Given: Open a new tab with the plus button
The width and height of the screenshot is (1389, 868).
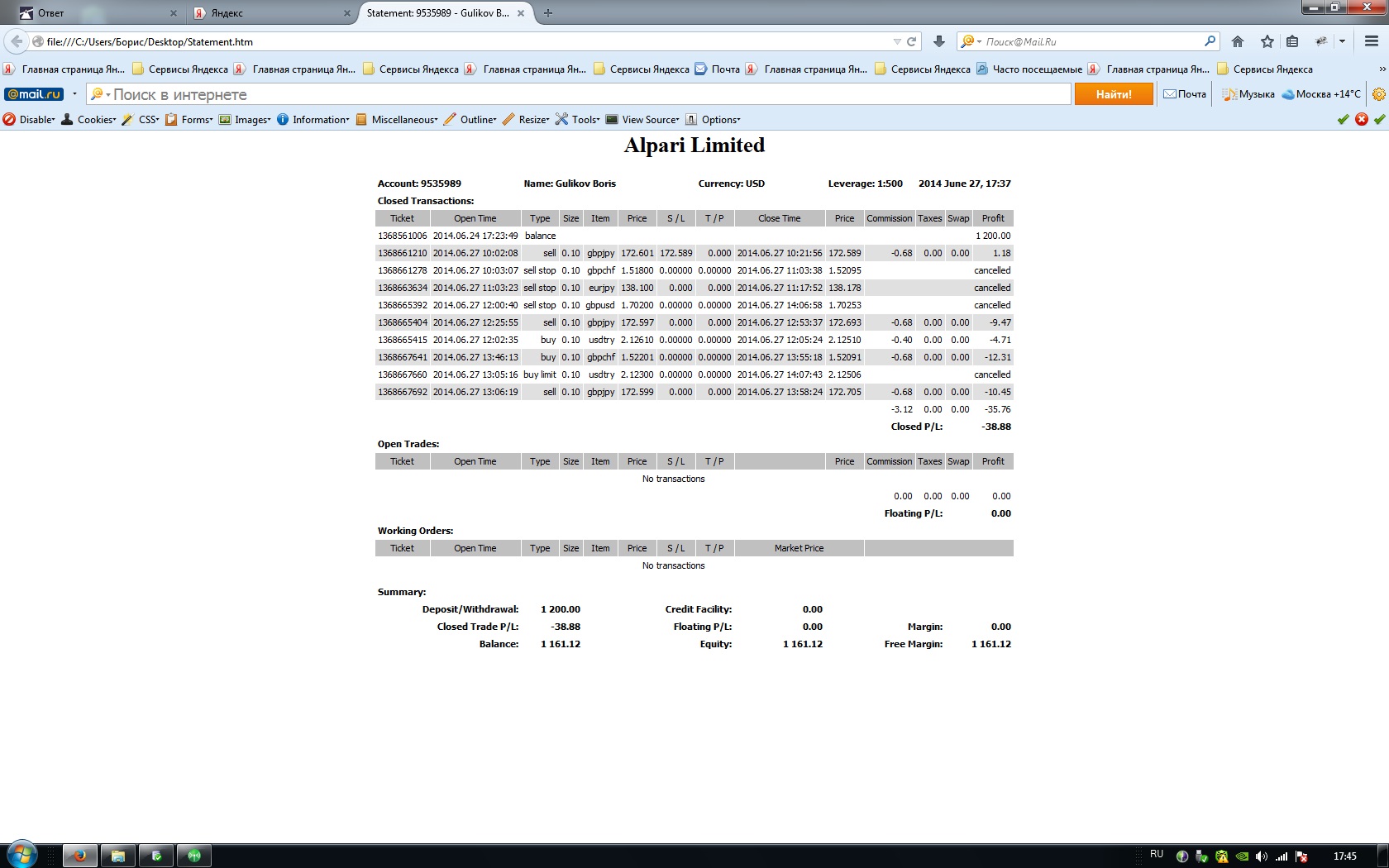Looking at the screenshot, I should (548, 13).
